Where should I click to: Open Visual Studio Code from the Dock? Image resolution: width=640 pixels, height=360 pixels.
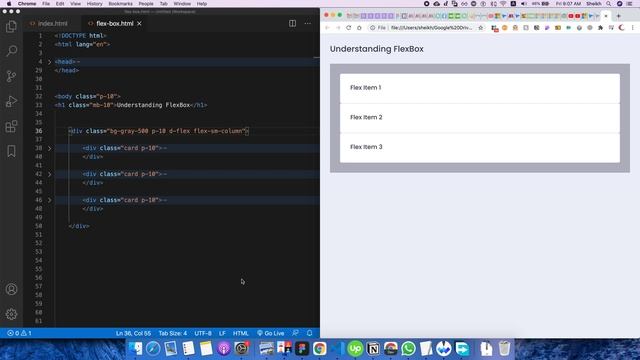[x=338, y=349]
